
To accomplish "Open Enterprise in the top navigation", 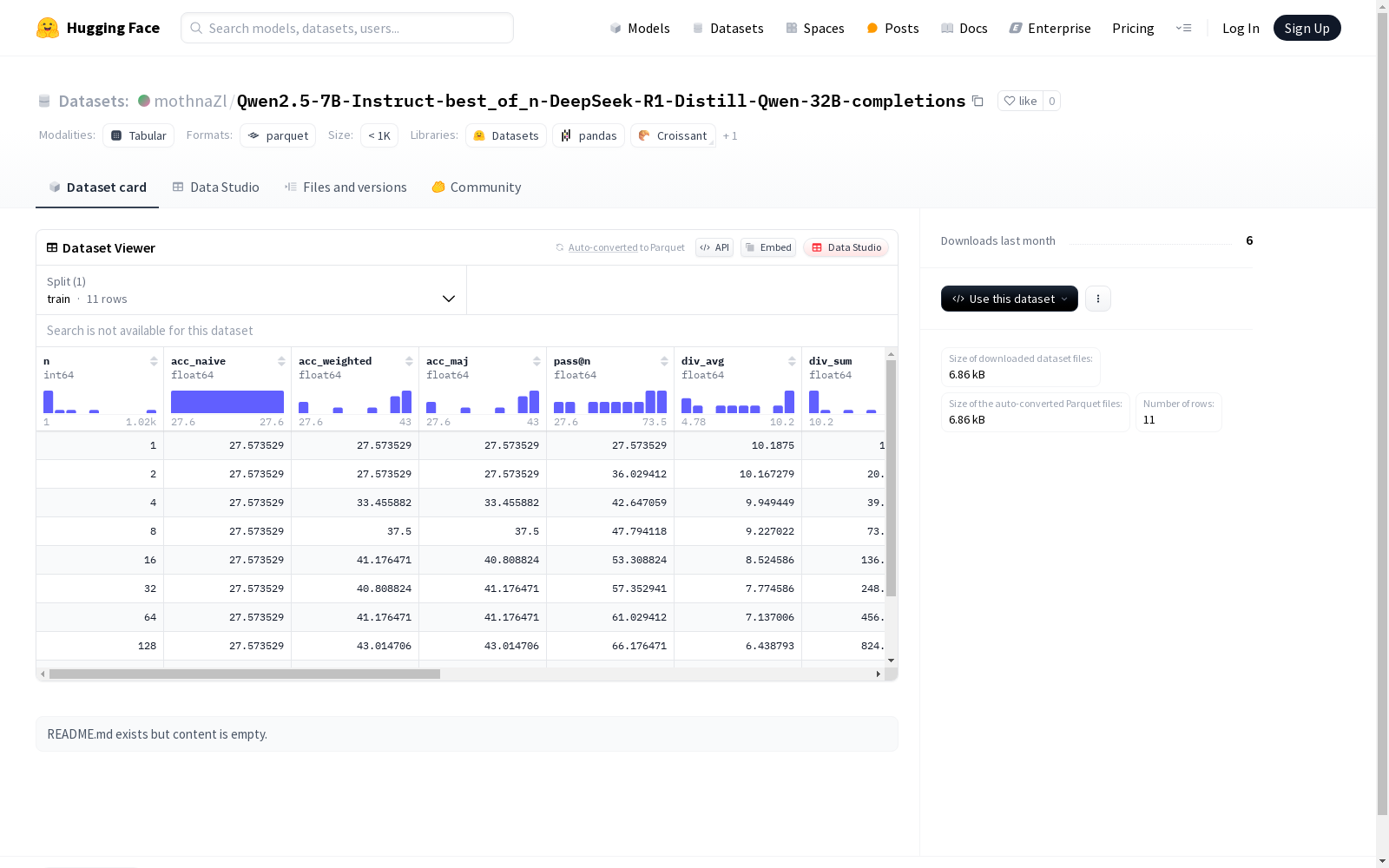I will (x=1050, y=28).
